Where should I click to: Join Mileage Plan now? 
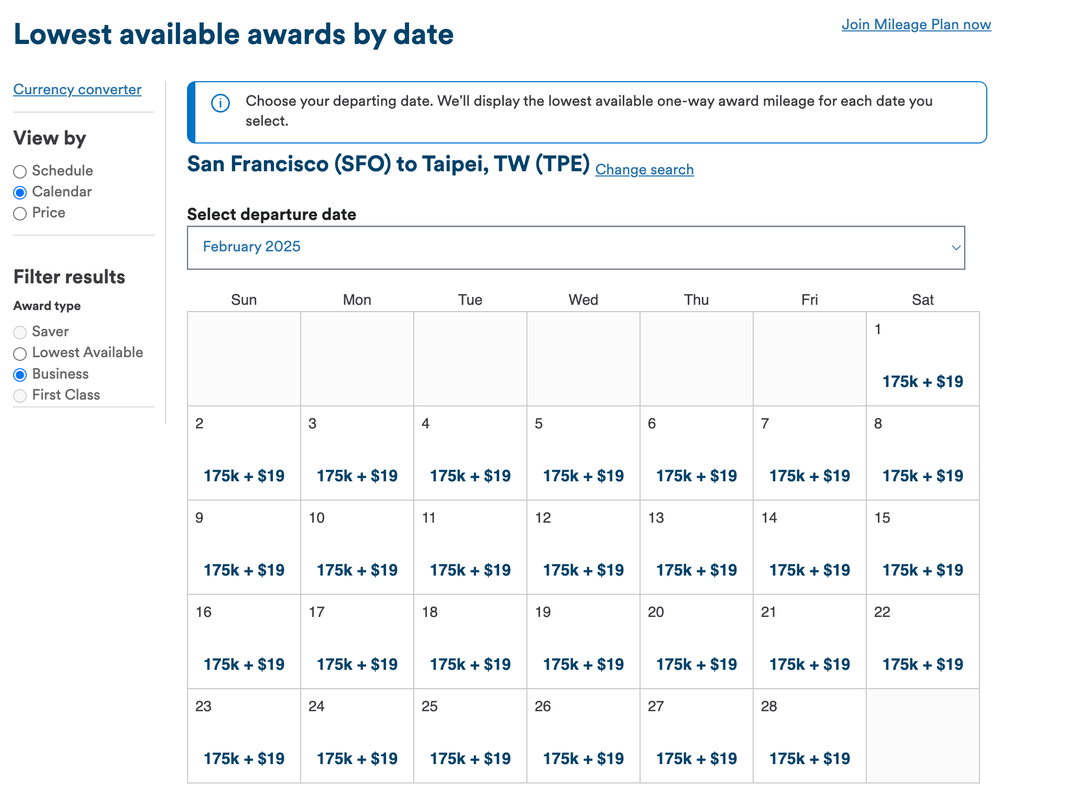tap(916, 24)
